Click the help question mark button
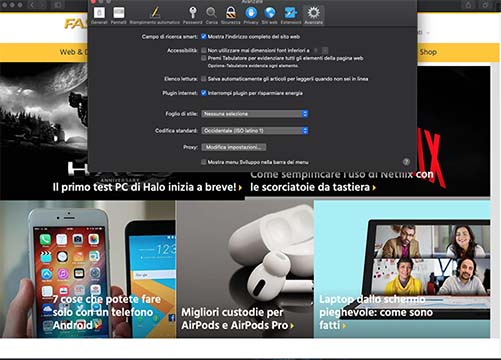 pos(406,162)
